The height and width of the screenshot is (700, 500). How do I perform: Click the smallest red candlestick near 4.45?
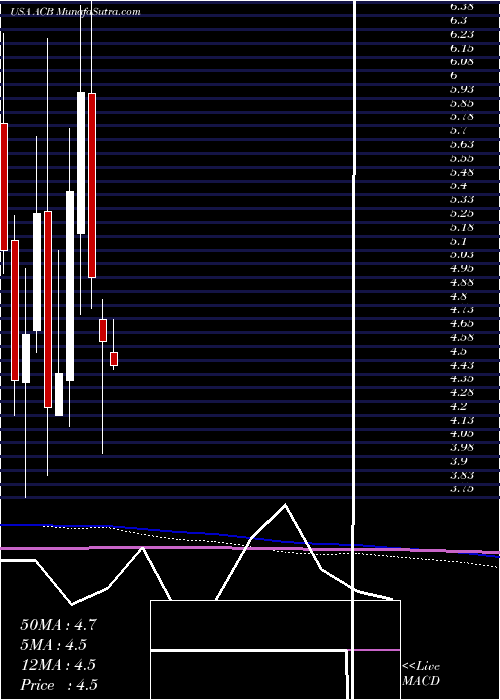pyautogui.click(x=114, y=359)
